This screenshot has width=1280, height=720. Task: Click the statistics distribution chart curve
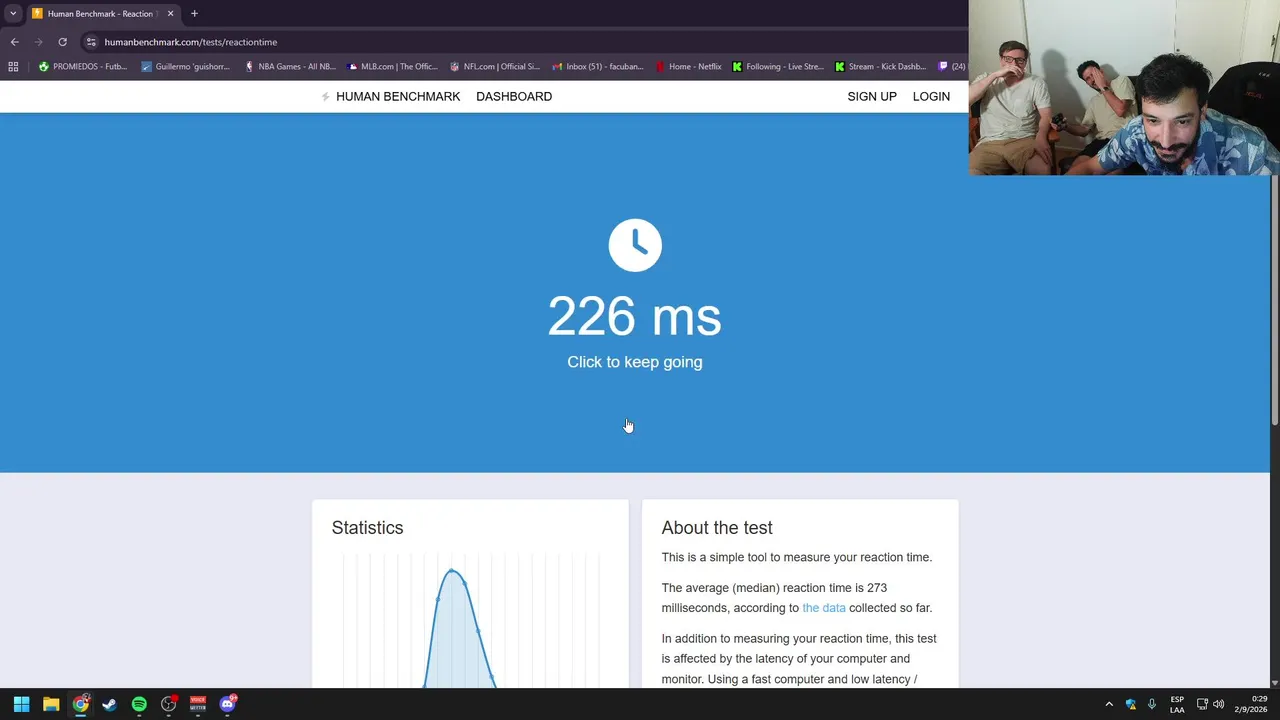[x=457, y=628]
